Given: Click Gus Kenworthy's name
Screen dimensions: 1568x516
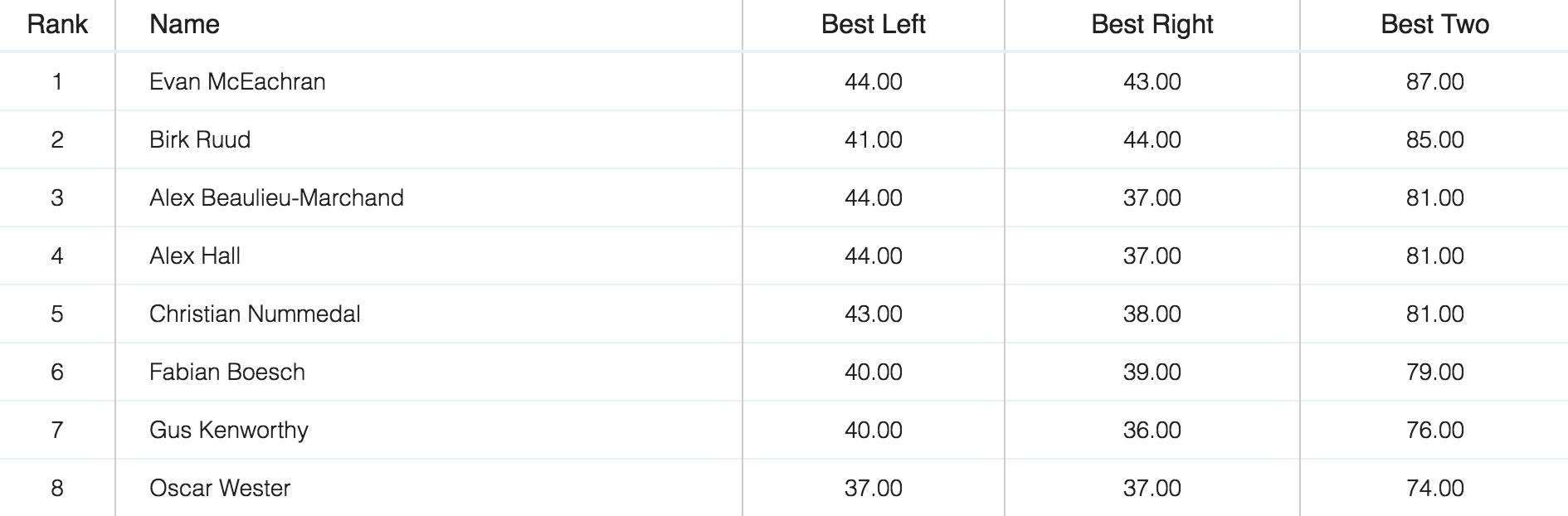Looking at the screenshot, I should point(229,430).
